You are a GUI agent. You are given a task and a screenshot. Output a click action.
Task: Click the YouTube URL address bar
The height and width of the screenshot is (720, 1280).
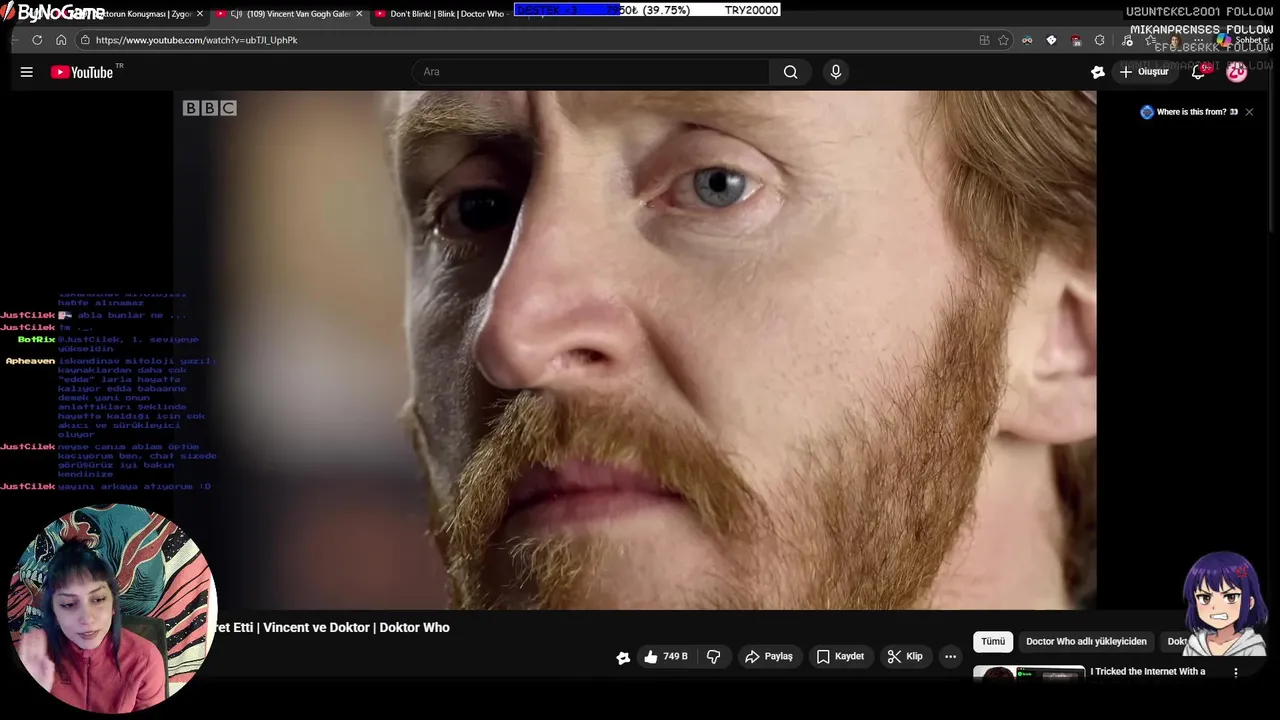pyautogui.click(x=530, y=40)
